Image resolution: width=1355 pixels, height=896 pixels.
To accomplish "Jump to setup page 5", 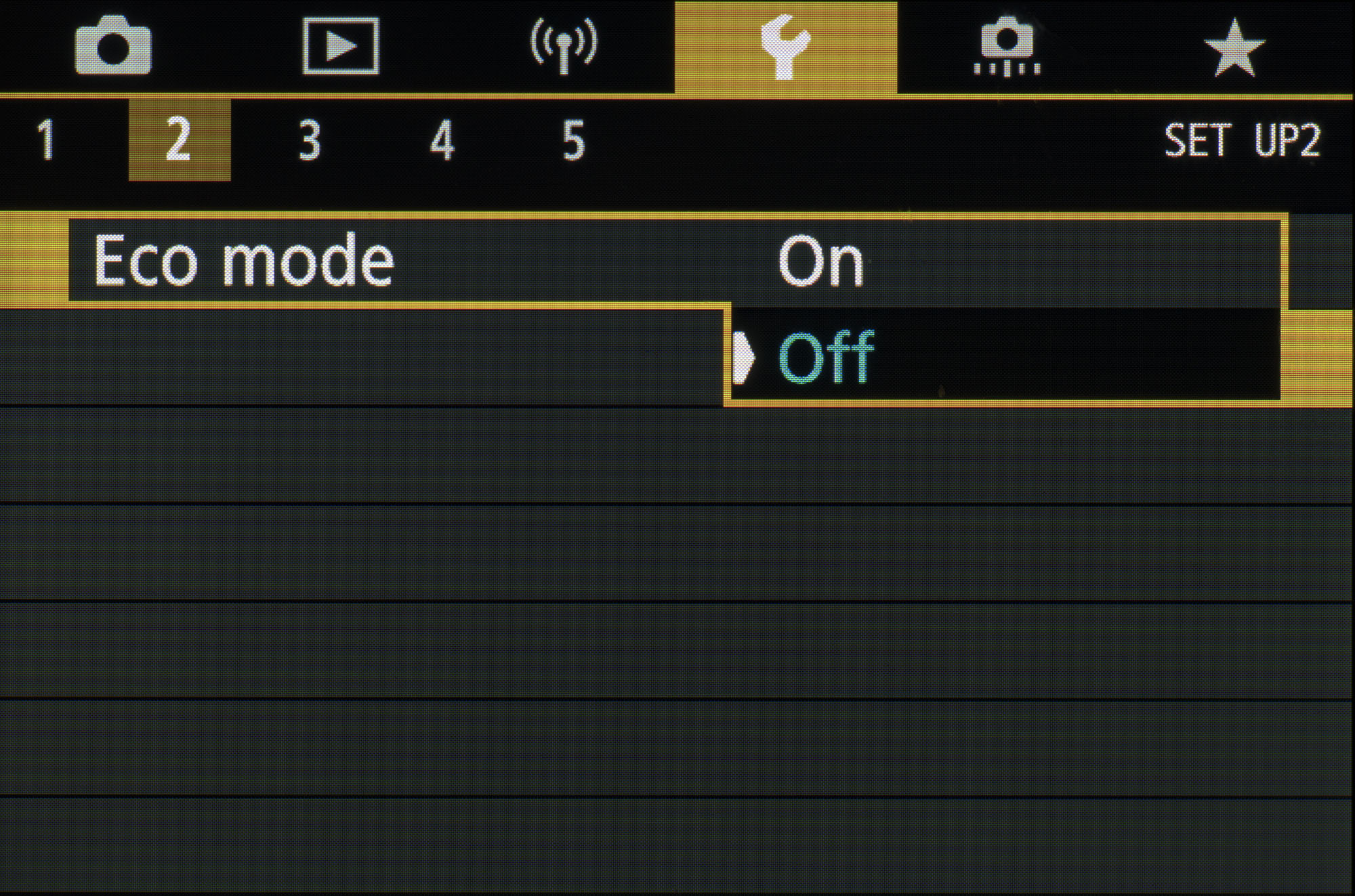I will (x=573, y=140).
